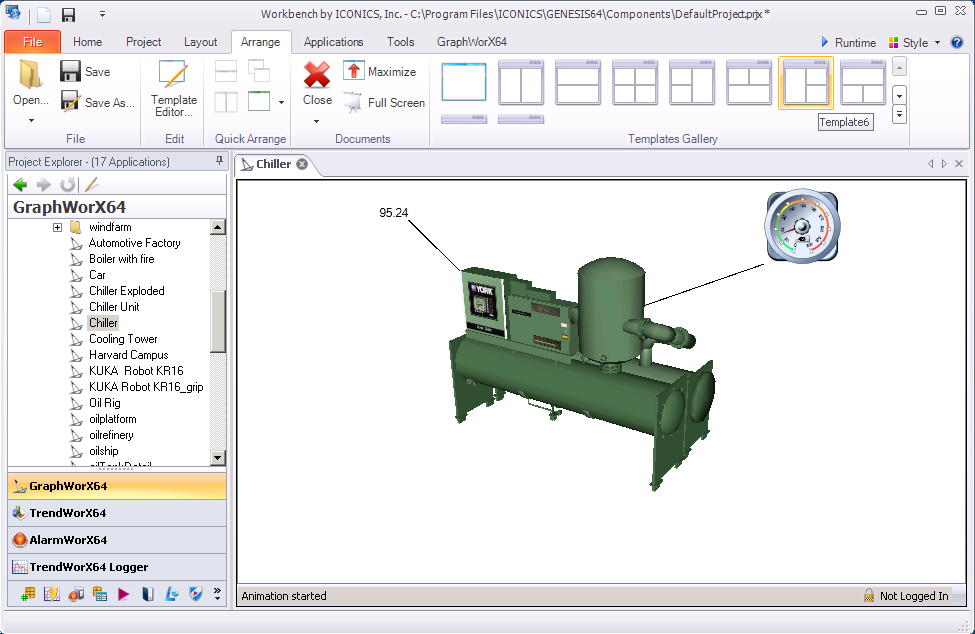Enter Full Screen mode
This screenshot has height=634, width=975.
point(354,102)
